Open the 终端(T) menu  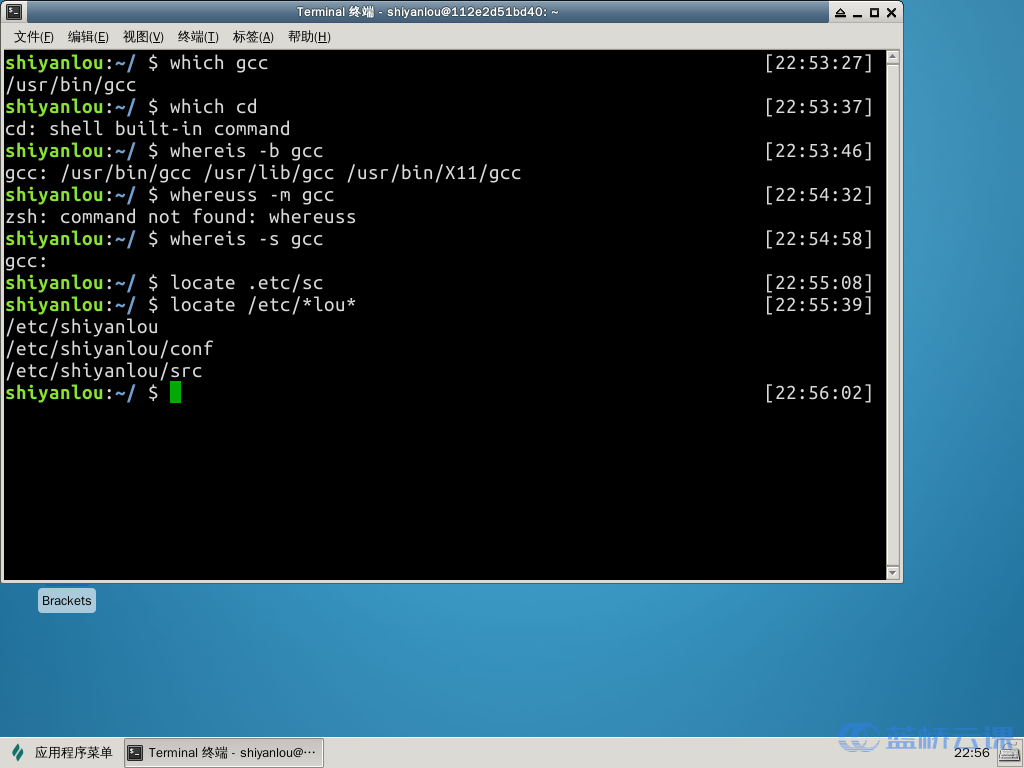coord(198,37)
